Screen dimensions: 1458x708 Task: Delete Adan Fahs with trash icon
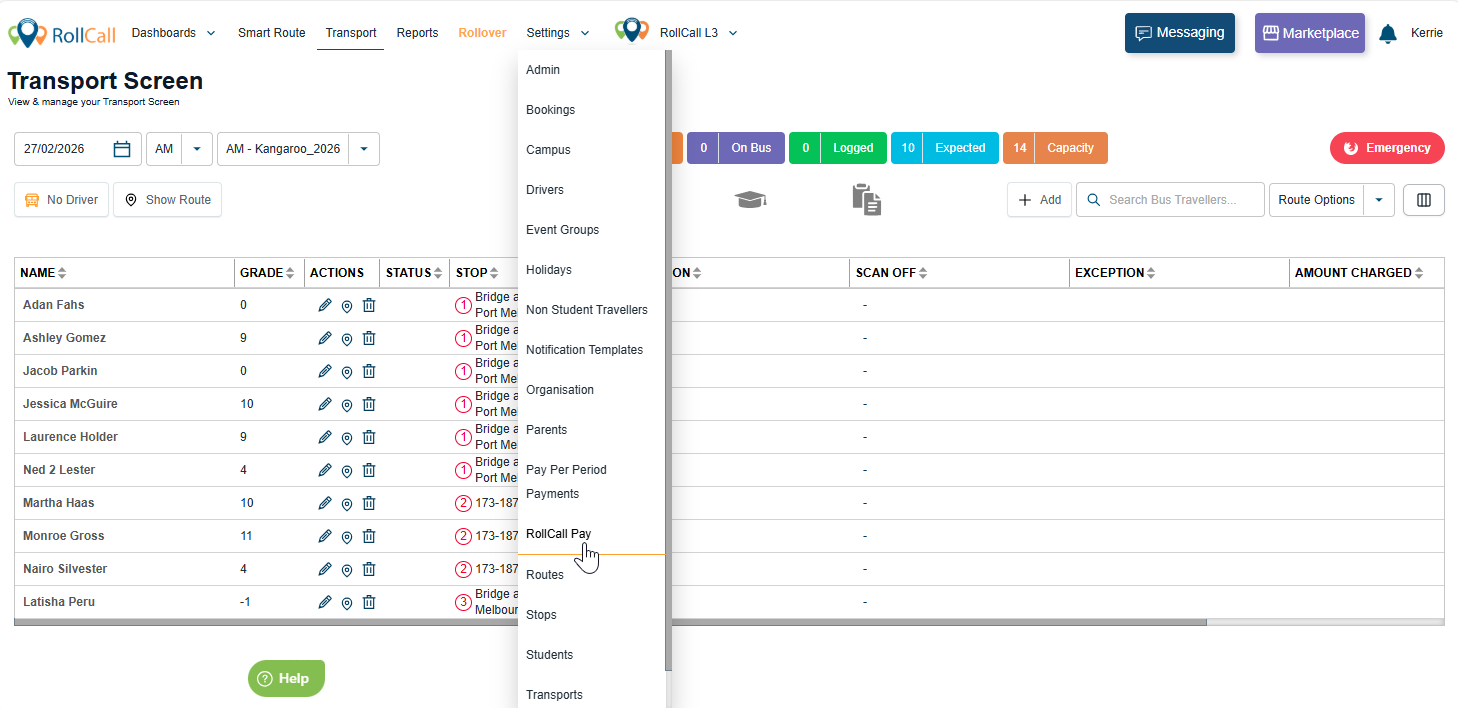[369, 305]
